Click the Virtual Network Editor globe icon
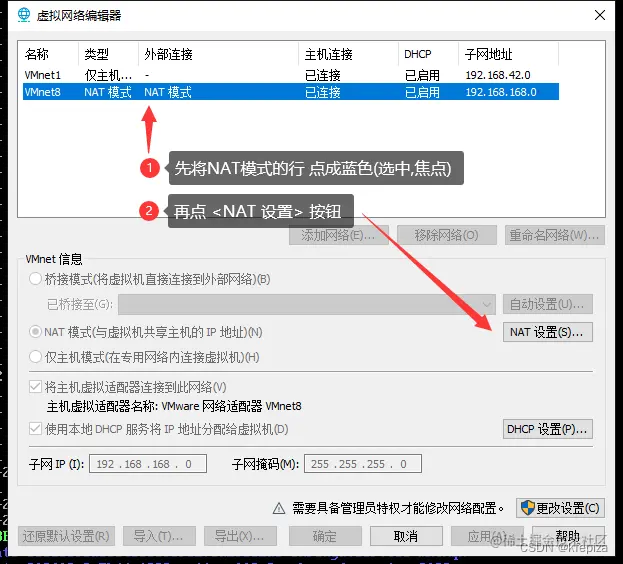623x564 pixels. point(24,15)
